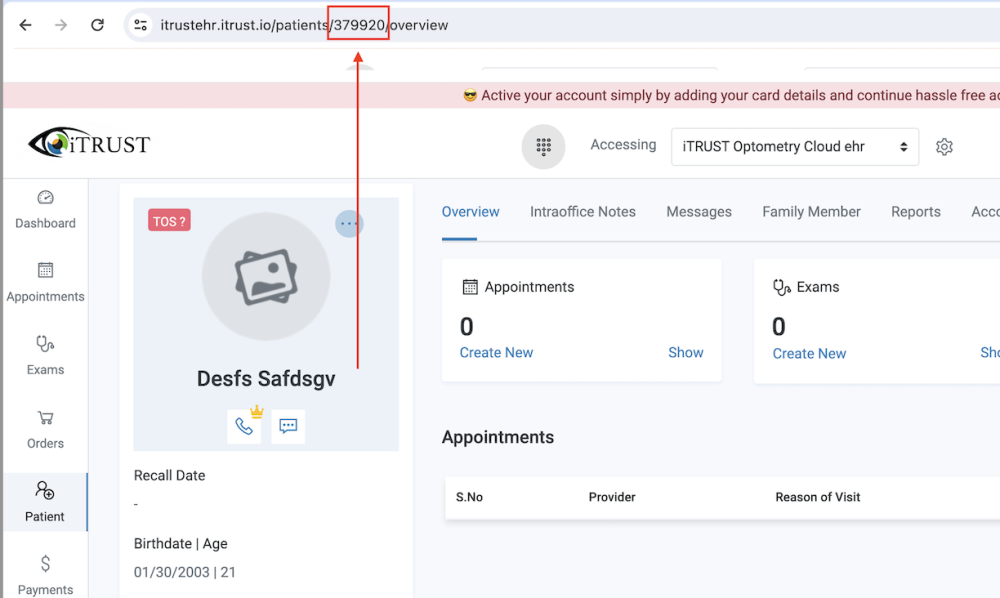Viewport: 1000px width, 598px height.
Task: Open Orders from the sidebar
Action: coord(45,429)
